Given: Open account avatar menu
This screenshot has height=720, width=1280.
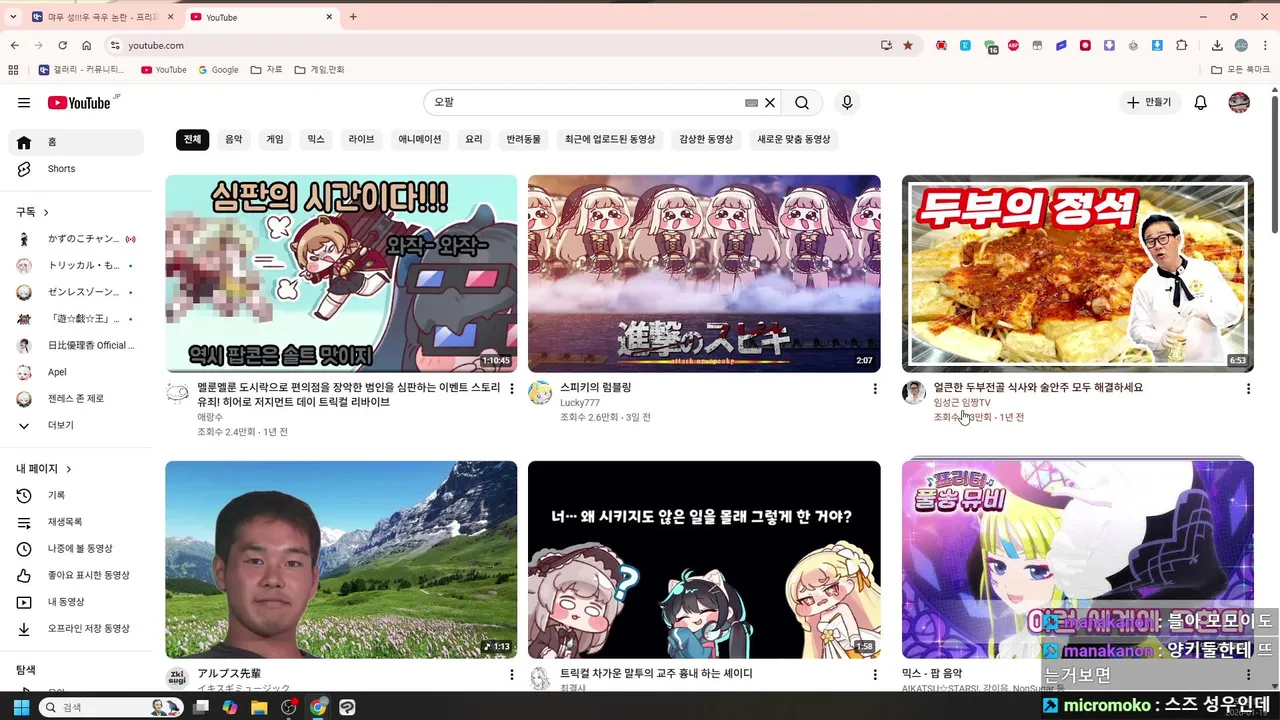Looking at the screenshot, I should point(1239,103).
